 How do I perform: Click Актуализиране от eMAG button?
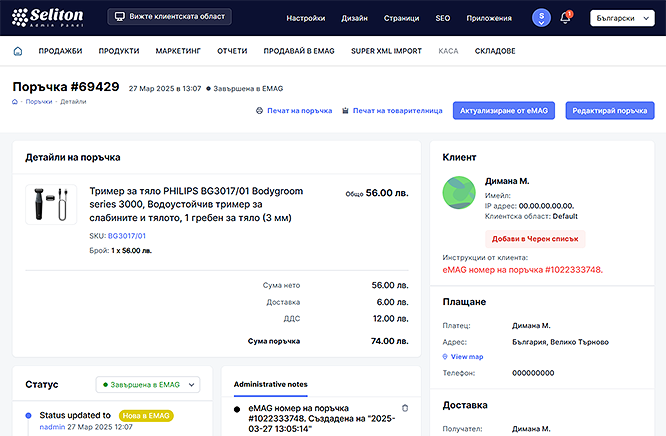click(504, 110)
